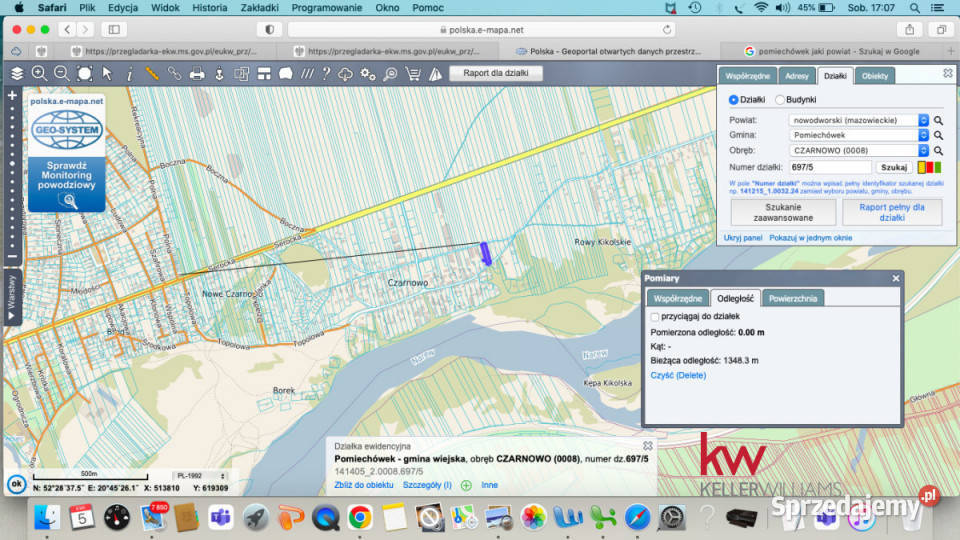Open the double-gear settings icon
The width and height of the screenshot is (960, 540).
tap(368, 73)
